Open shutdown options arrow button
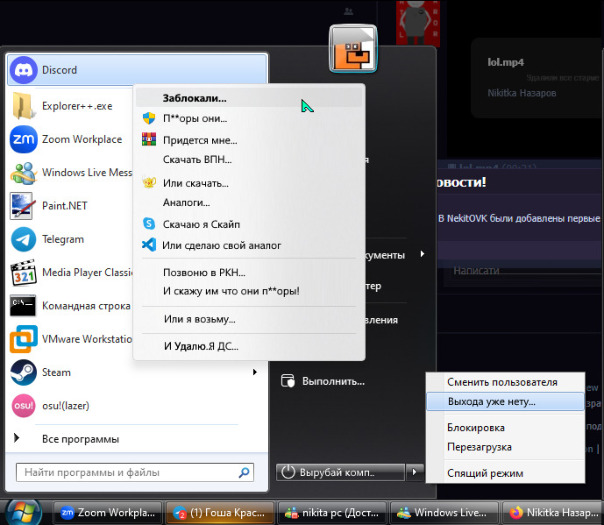Viewport: 604px width, 525px height. (x=414, y=472)
